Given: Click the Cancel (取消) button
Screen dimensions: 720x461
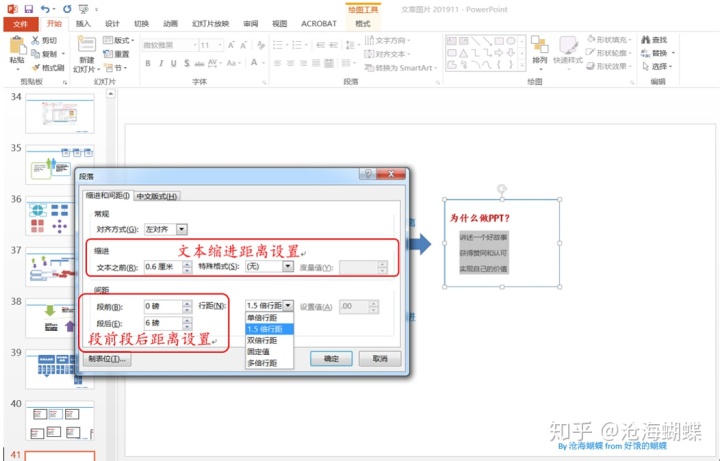Looking at the screenshot, I should 380,359.
